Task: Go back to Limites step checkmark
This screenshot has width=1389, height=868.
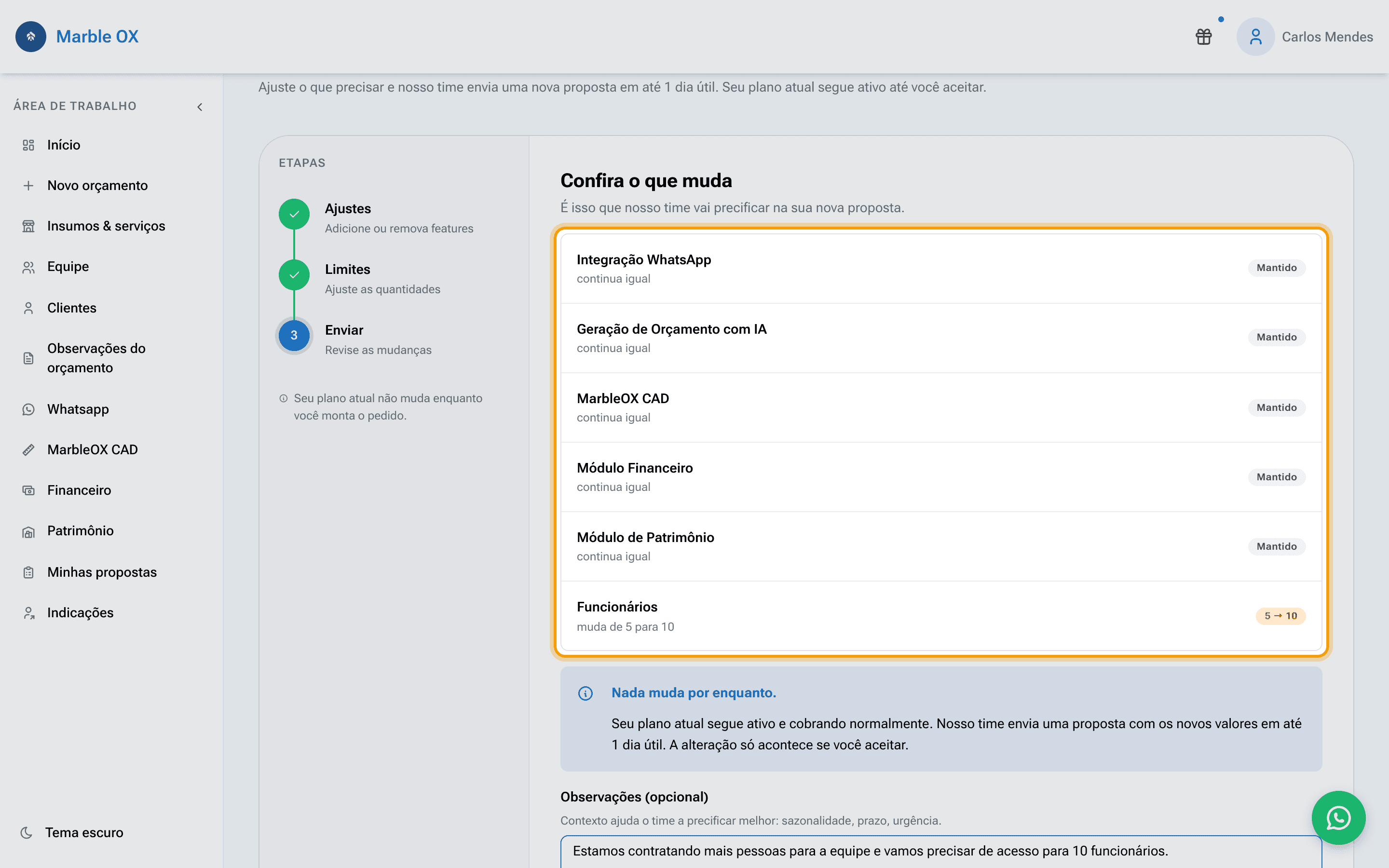Action: [294, 275]
